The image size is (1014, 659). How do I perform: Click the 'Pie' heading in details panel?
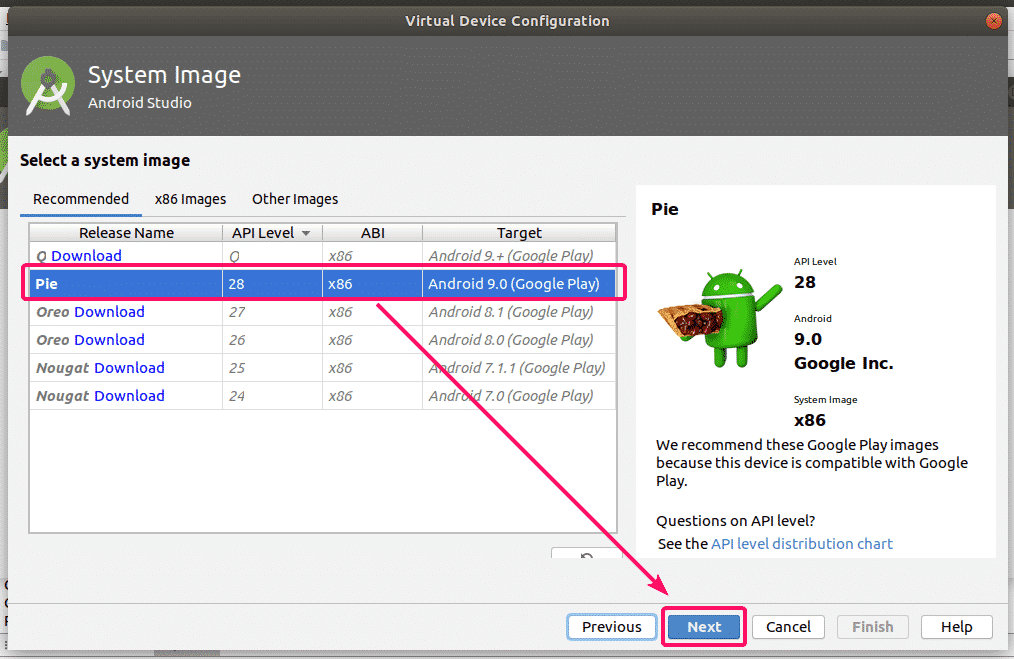point(665,210)
